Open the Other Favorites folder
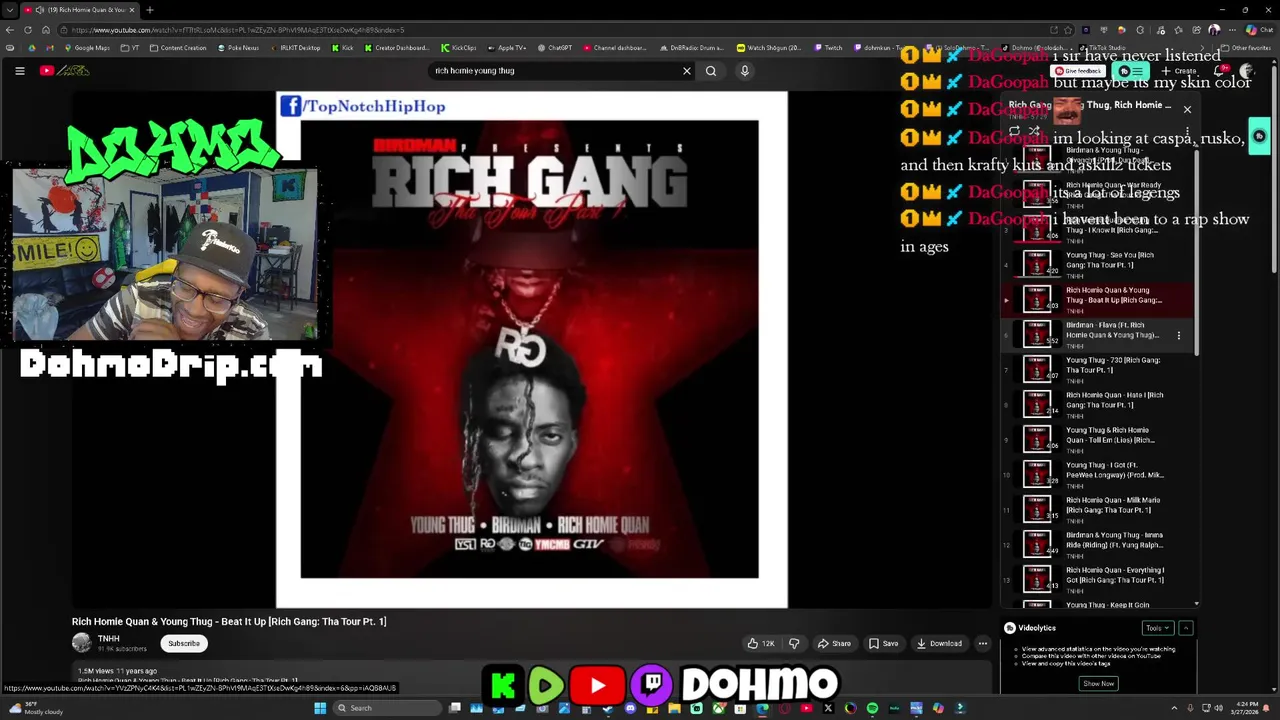The width and height of the screenshot is (1280, 720). 1245,48
